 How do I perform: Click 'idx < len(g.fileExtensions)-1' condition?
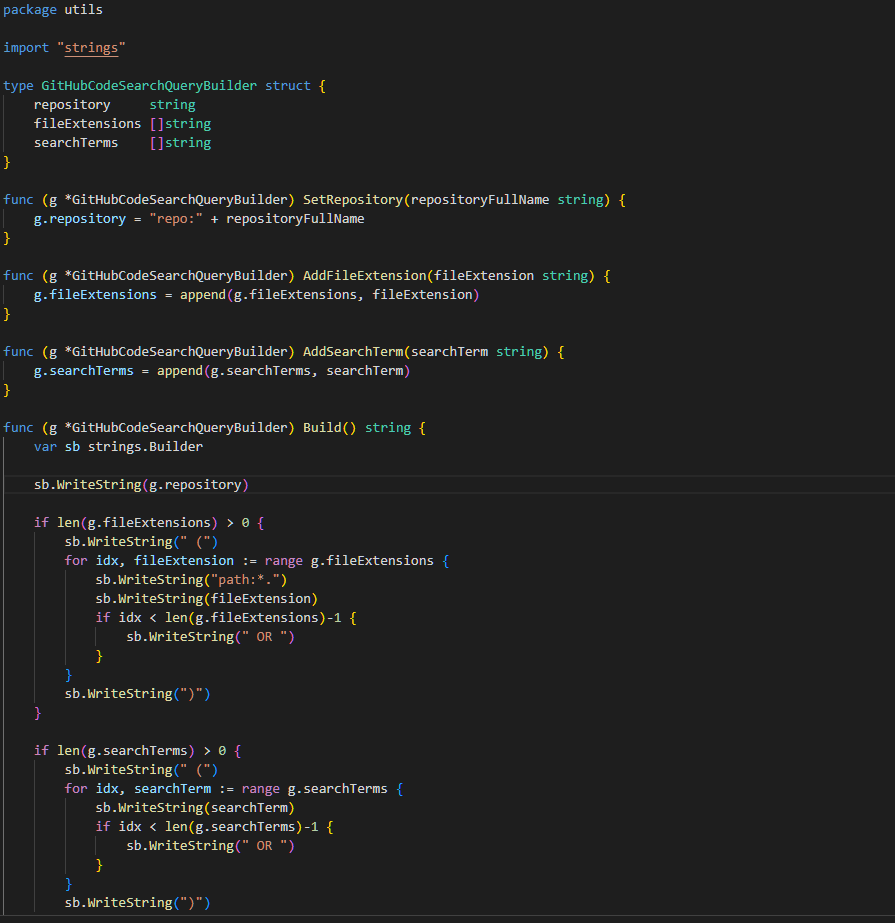(230, 617)
